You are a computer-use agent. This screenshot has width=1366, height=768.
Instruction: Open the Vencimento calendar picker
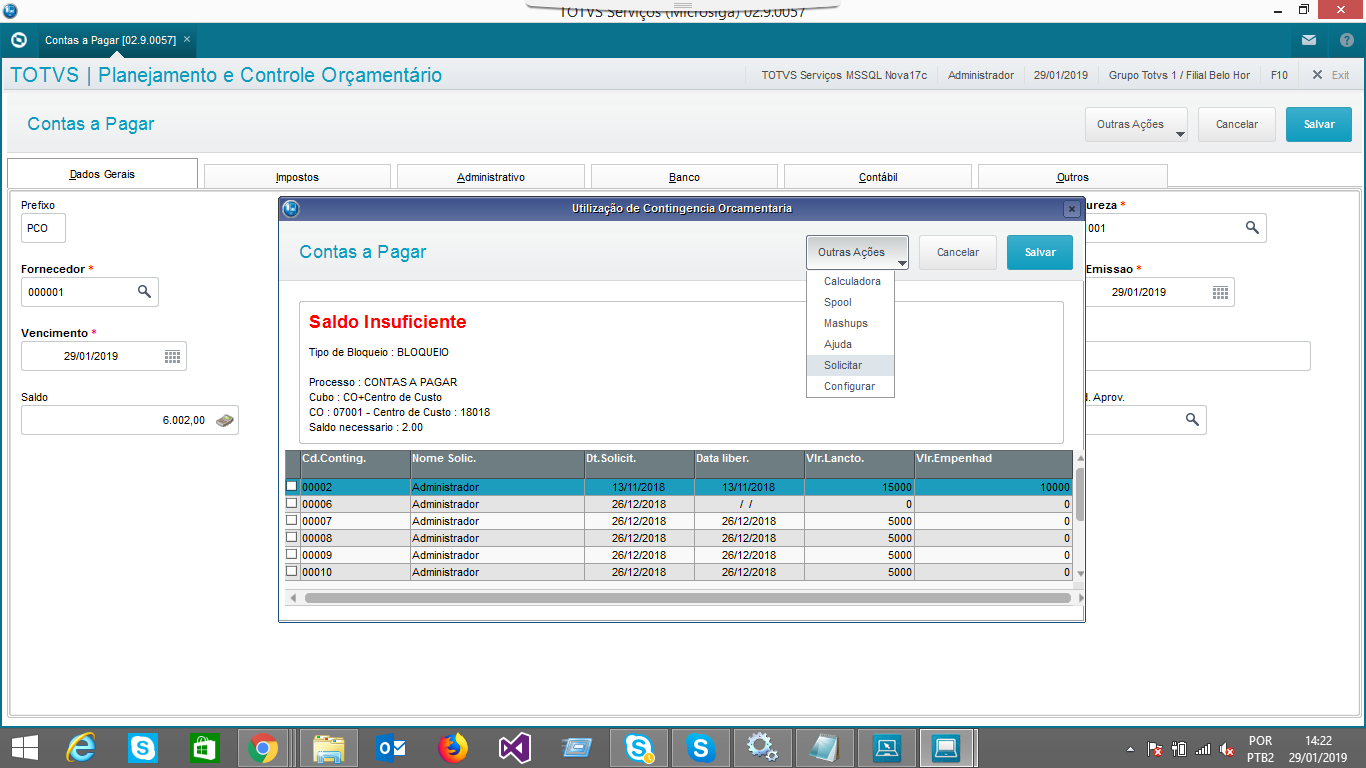(x=172, y=356)
